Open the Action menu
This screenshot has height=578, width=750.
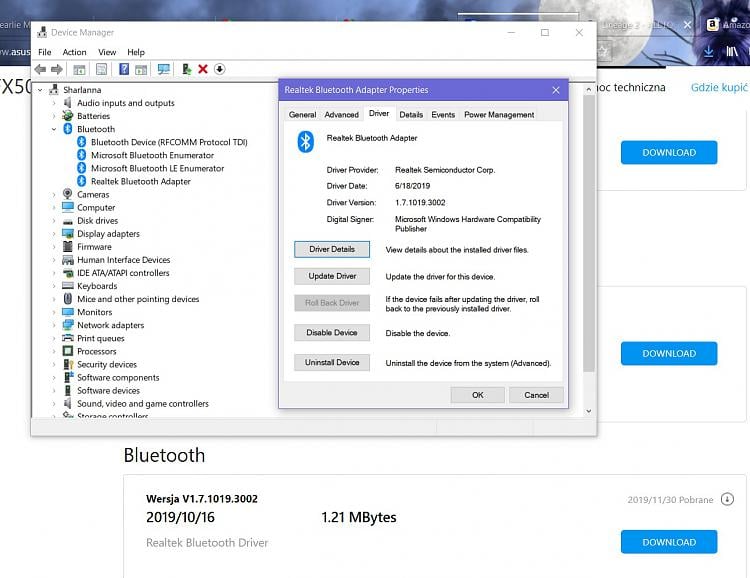tap(75, 52)
